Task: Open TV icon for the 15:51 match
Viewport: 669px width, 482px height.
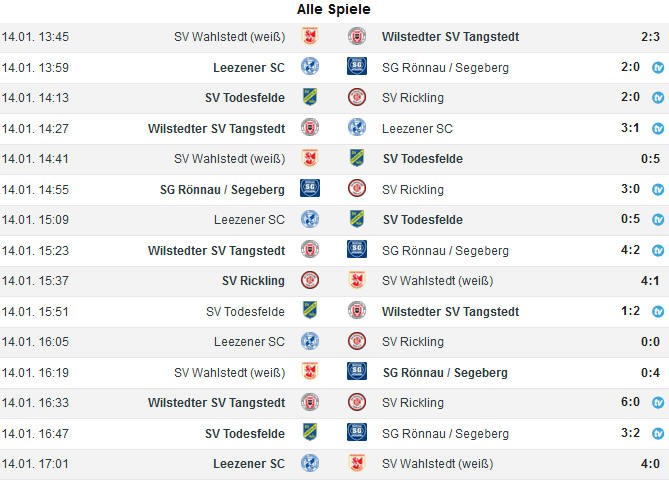Action: (658, 311)
